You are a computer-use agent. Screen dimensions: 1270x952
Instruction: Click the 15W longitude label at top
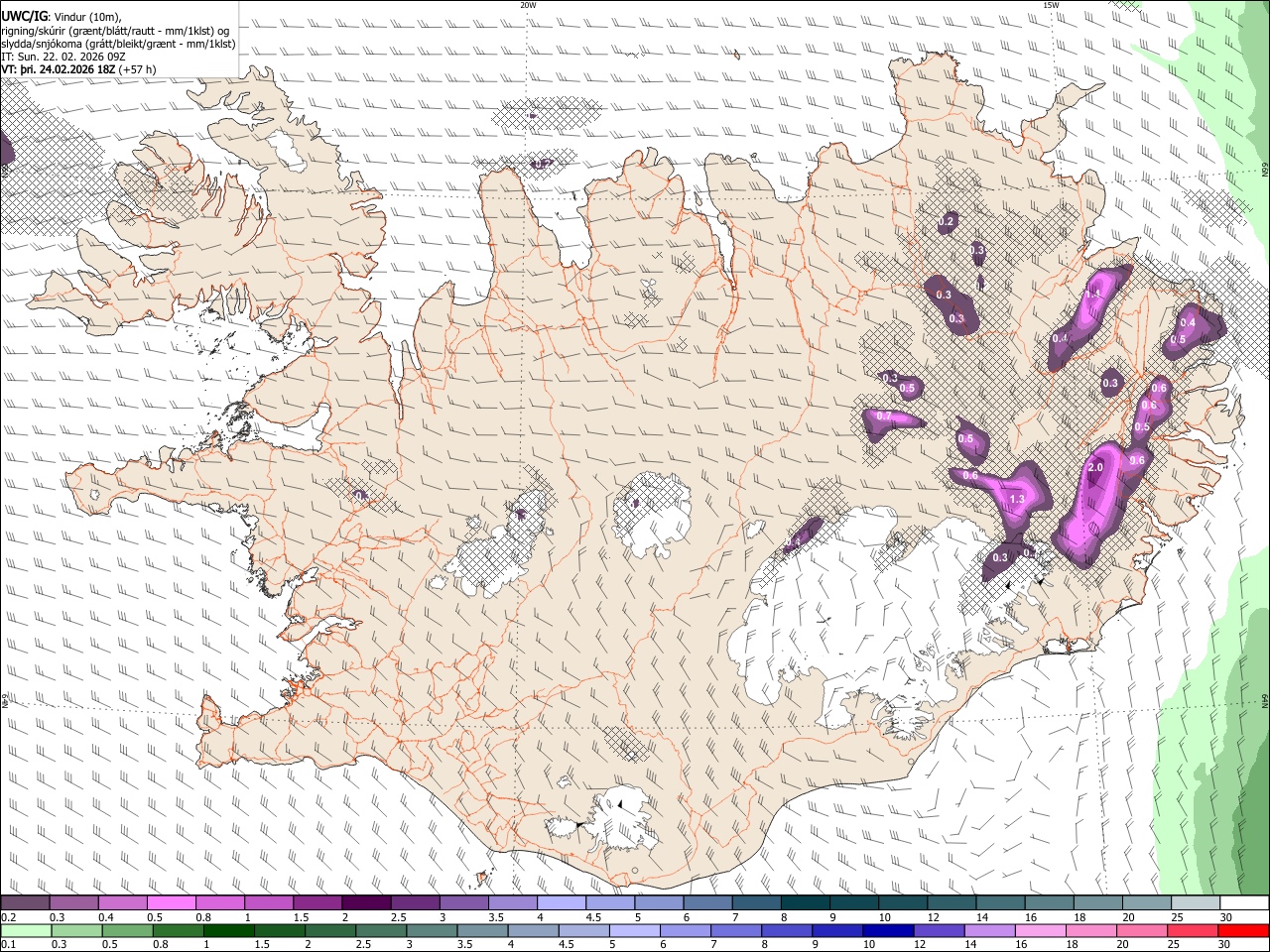tap(1051, 5)
